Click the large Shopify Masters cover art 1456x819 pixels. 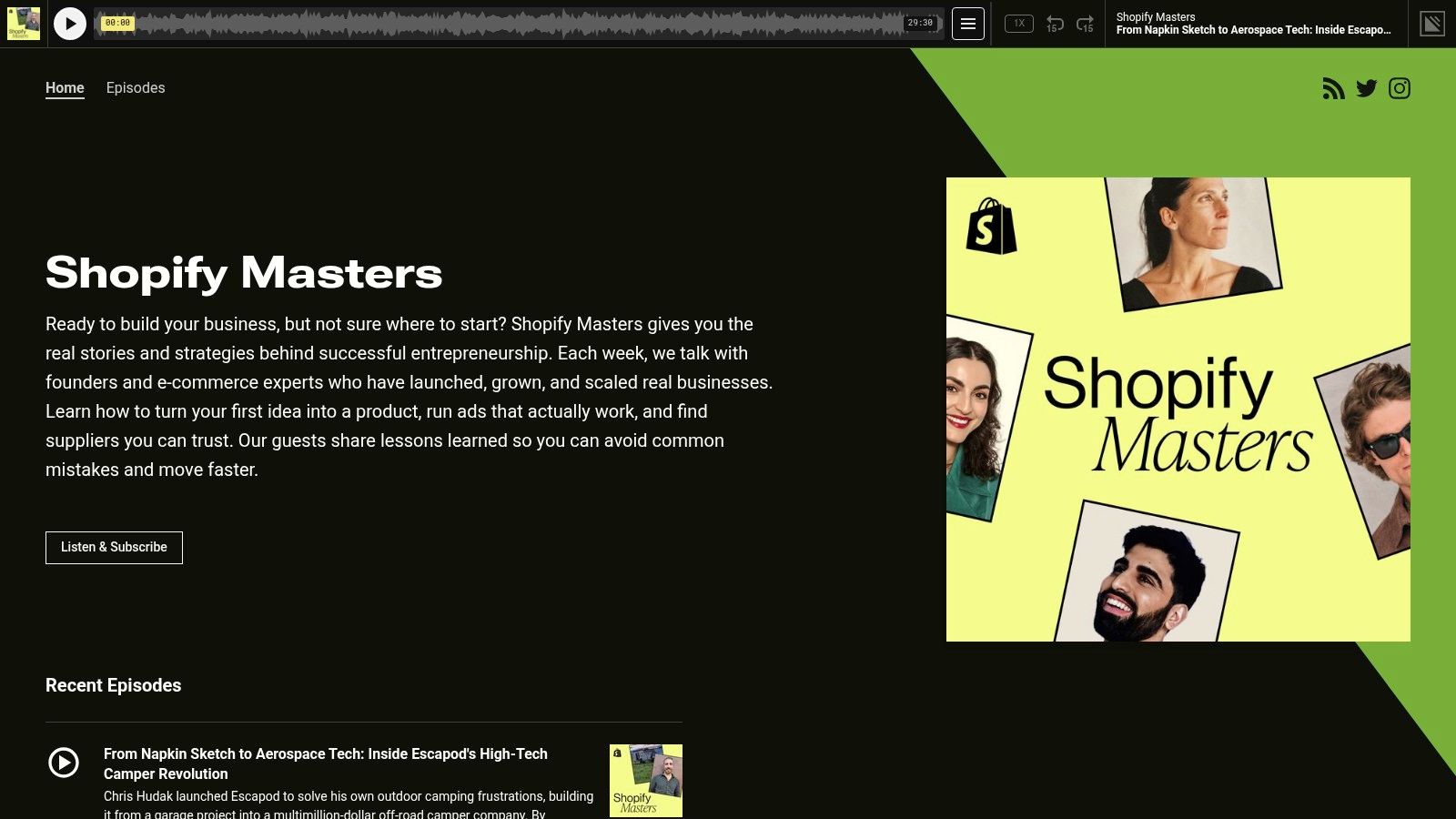tap(1178, 409)
